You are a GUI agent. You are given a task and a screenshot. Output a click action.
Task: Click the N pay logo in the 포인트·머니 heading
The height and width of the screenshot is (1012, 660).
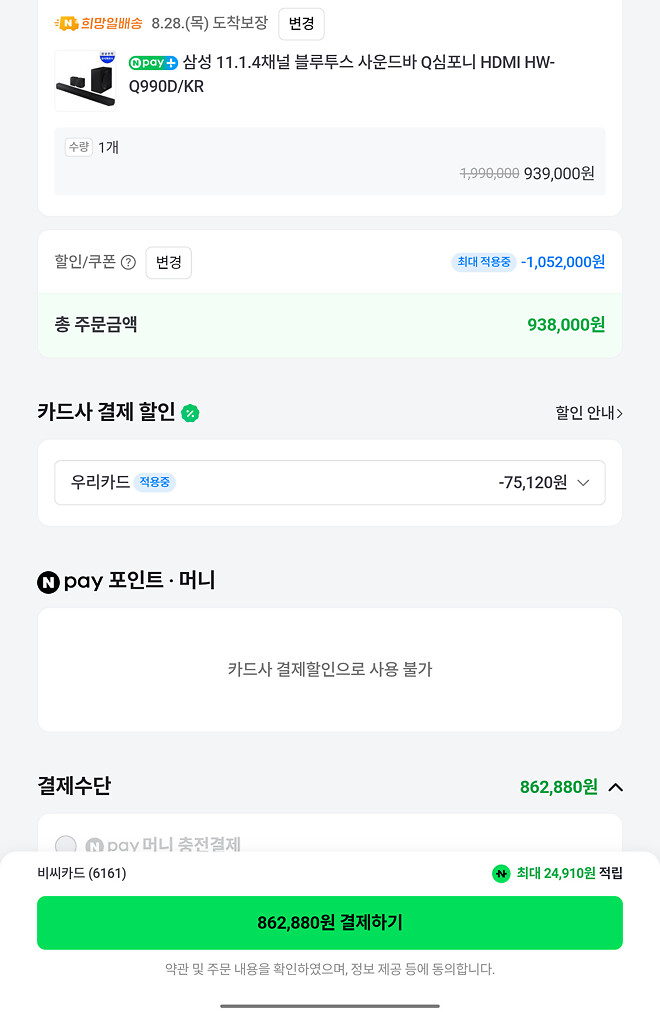48,581
